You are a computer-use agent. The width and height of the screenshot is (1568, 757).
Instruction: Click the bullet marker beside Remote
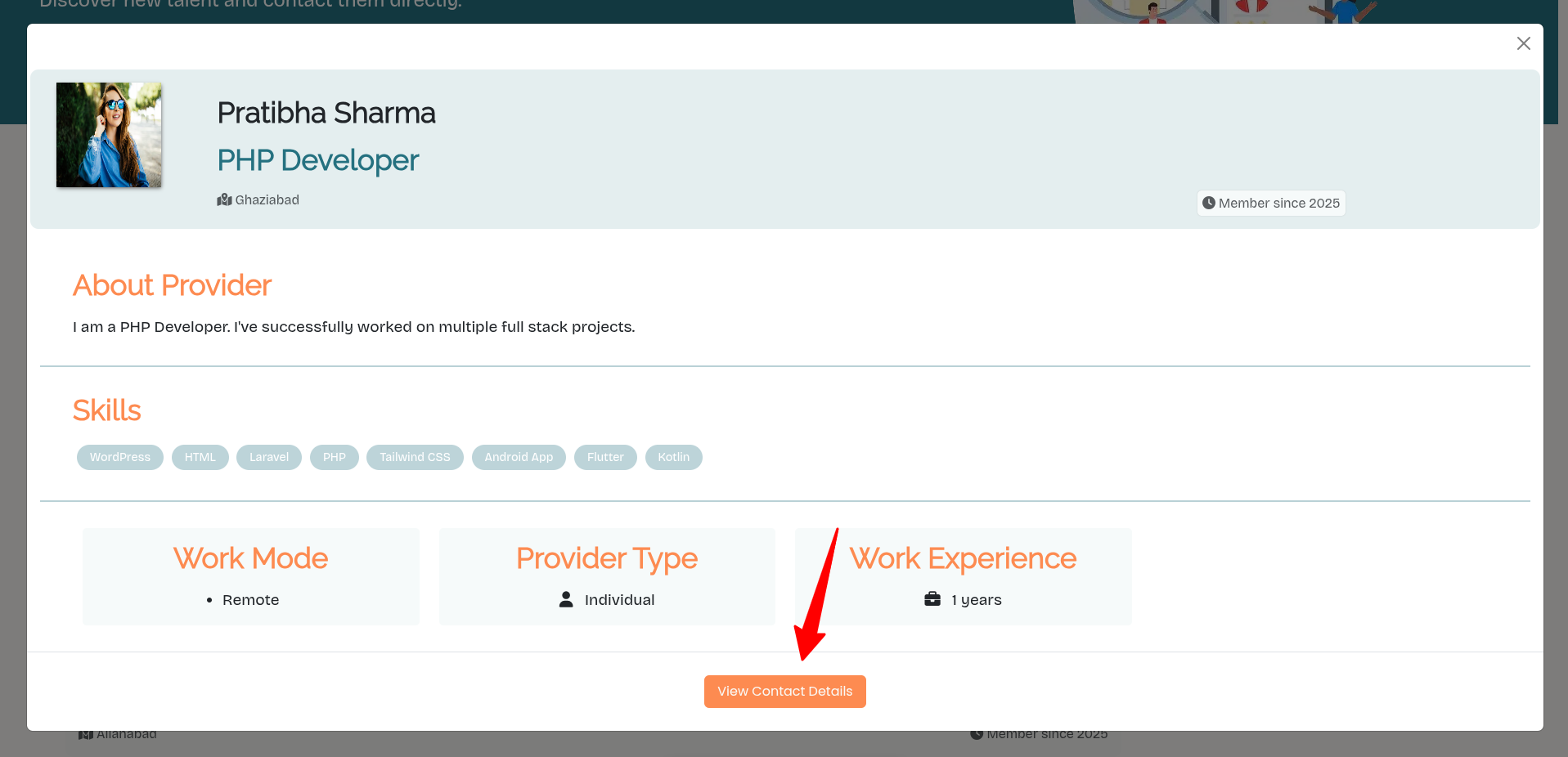click(210, 599)
